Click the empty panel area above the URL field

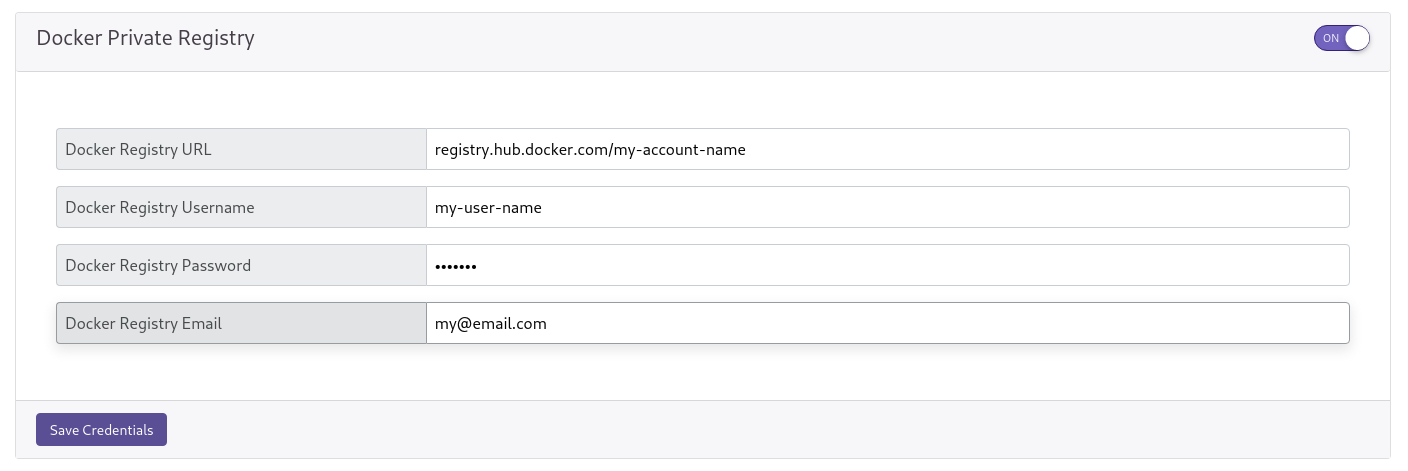[703, 99]
